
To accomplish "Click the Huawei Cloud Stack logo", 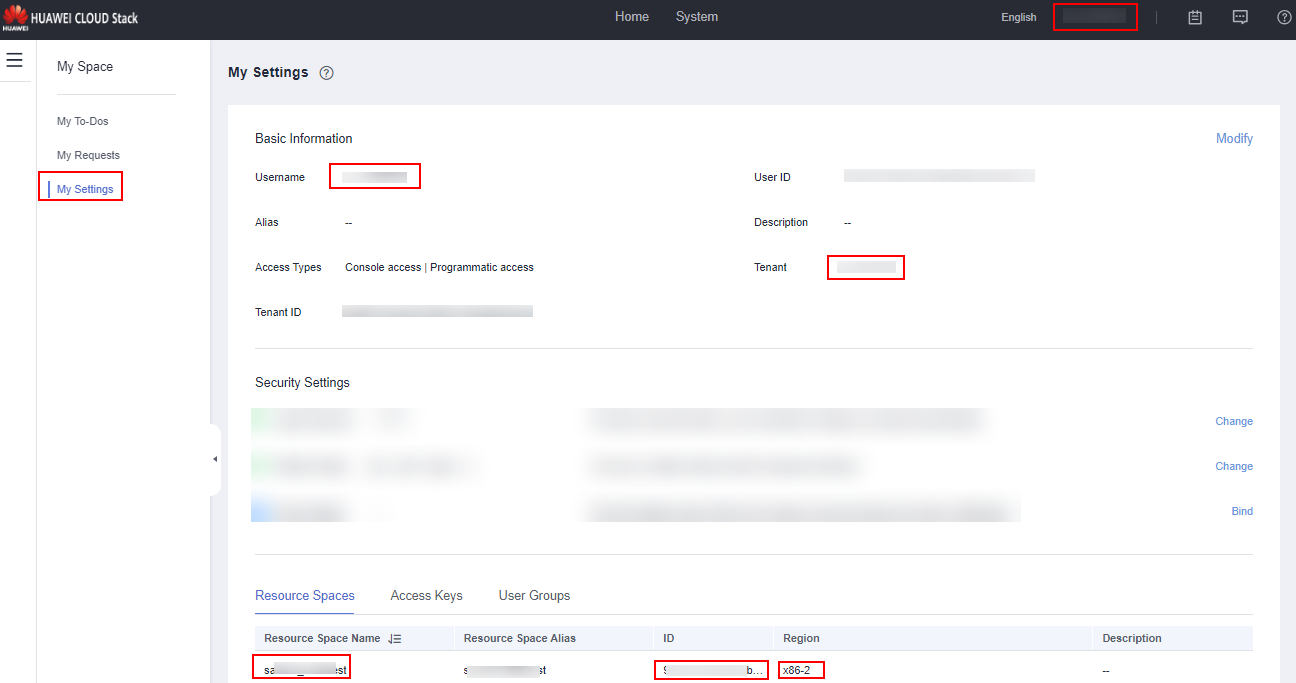I will pyautogui.click(x=70, y=18).
